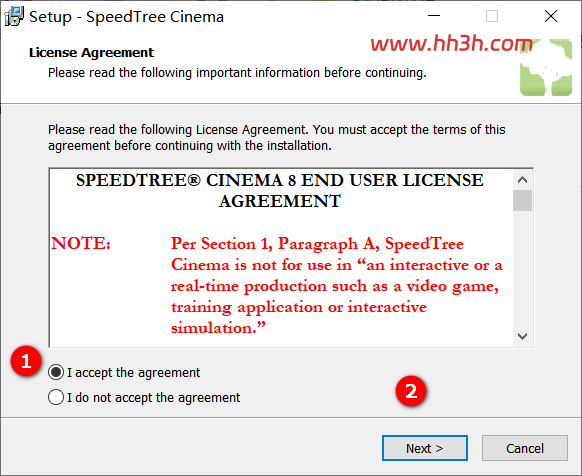The height and width of the screenshot is (476, 582).
Task: Click the license text scroll down arrow
Action: [523, 336]
